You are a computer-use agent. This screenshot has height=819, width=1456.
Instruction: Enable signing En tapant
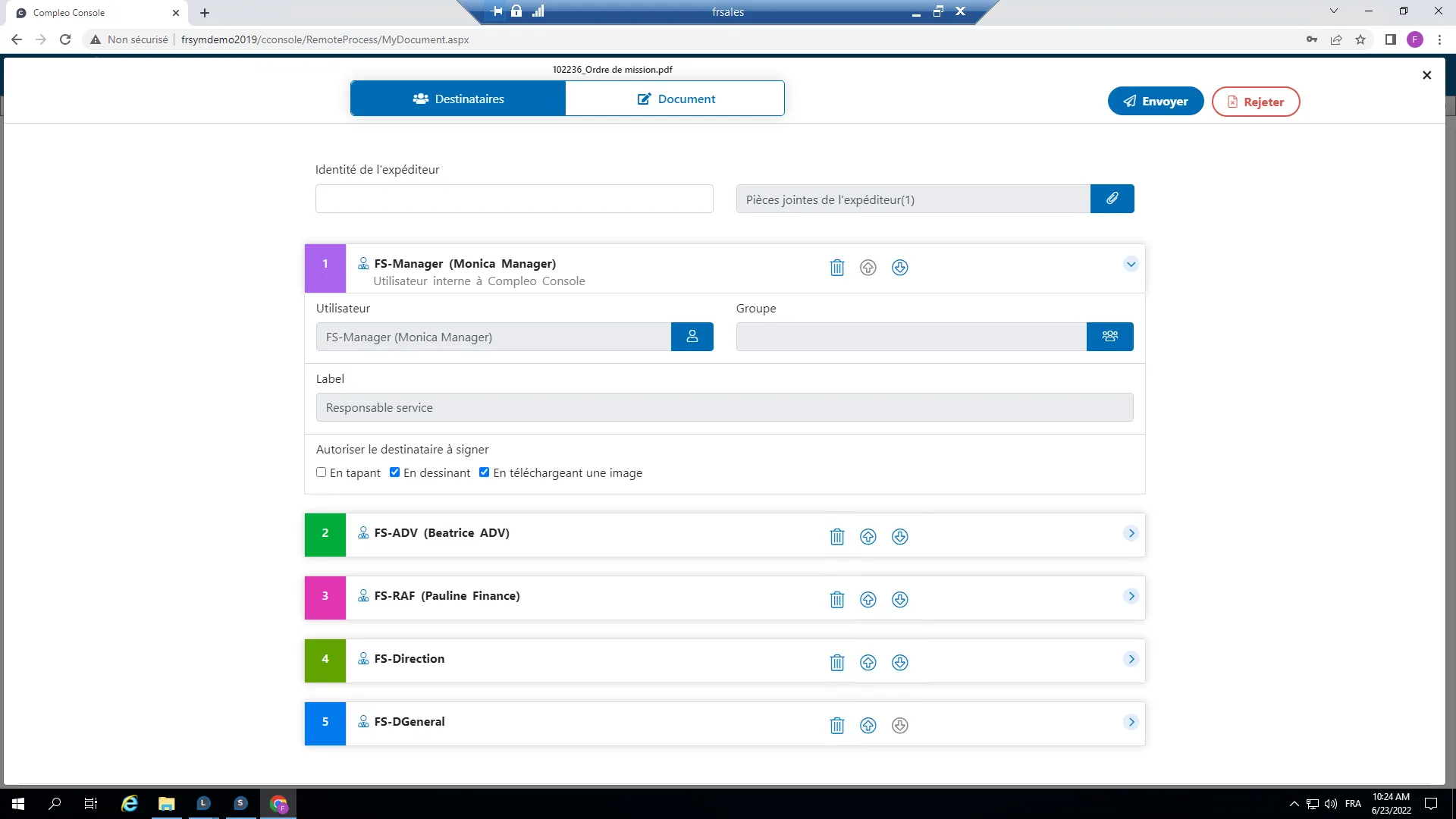[322, 472]
